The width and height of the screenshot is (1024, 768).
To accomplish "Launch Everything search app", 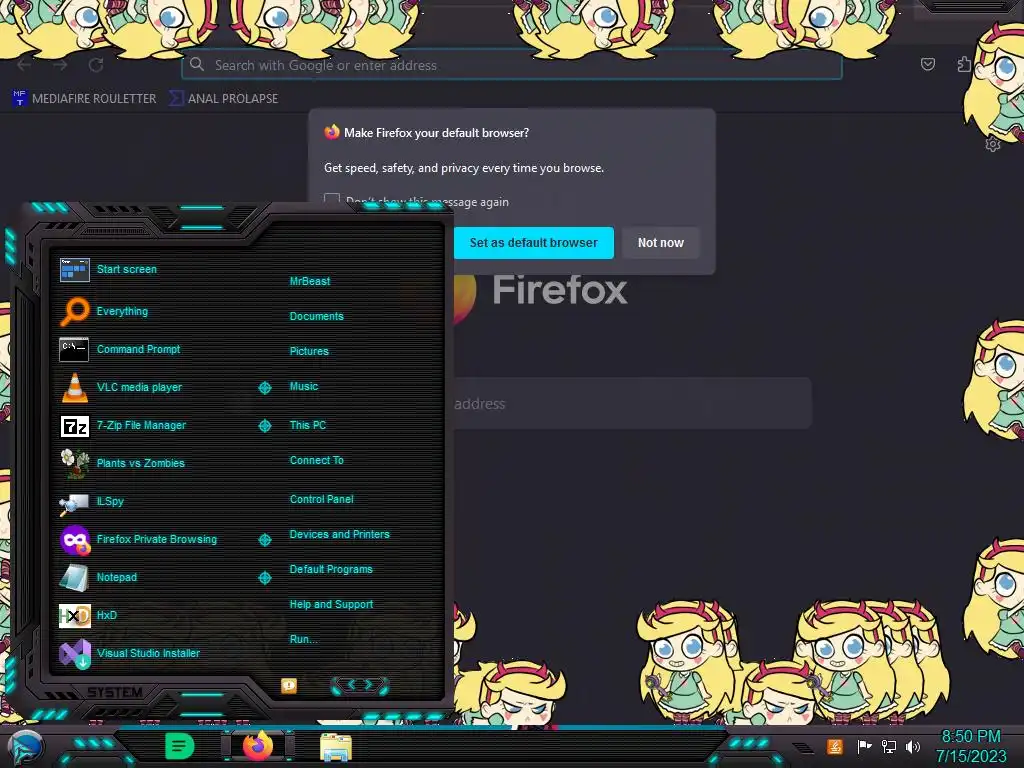I will click(x=104, y=312).
